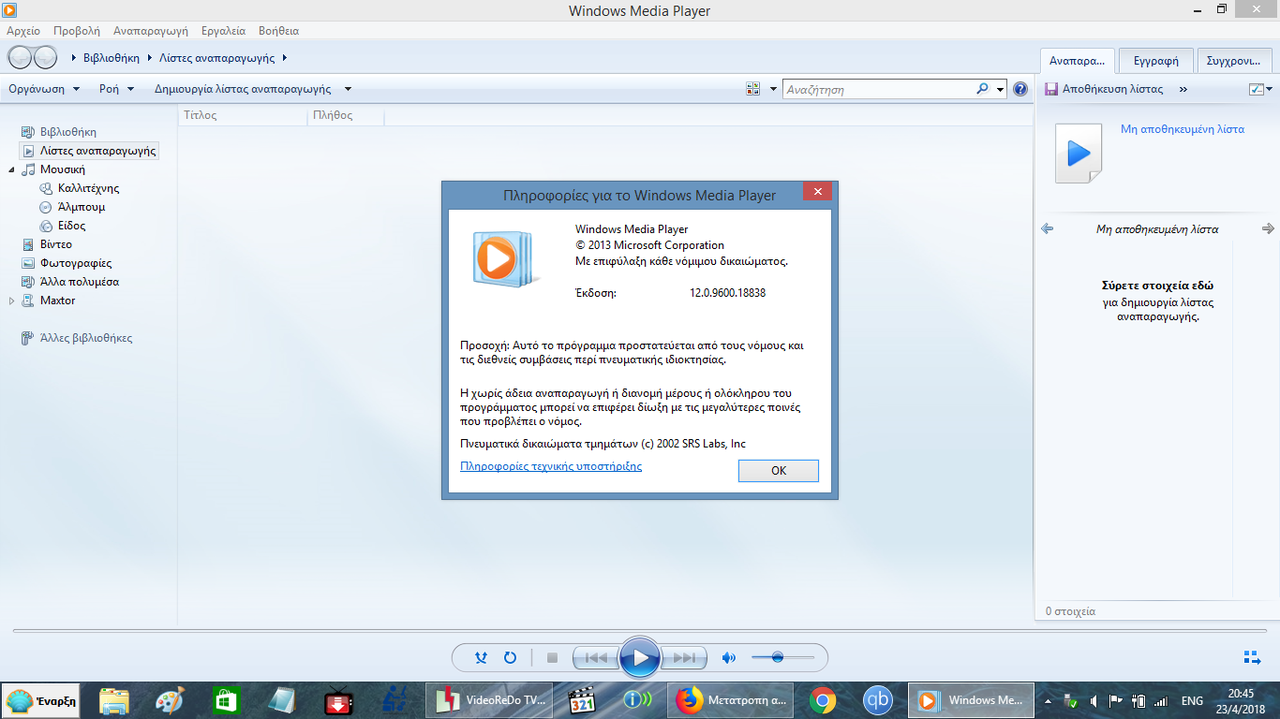Expand Δημιουργία λίστας αναπαραγωγής dropdown arrow

[347, 89]
